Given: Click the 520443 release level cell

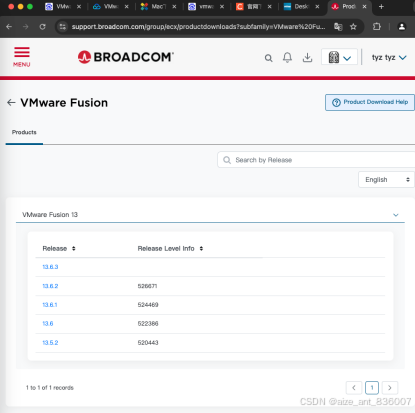Looking at the screenshot, I should pos(148,343).
